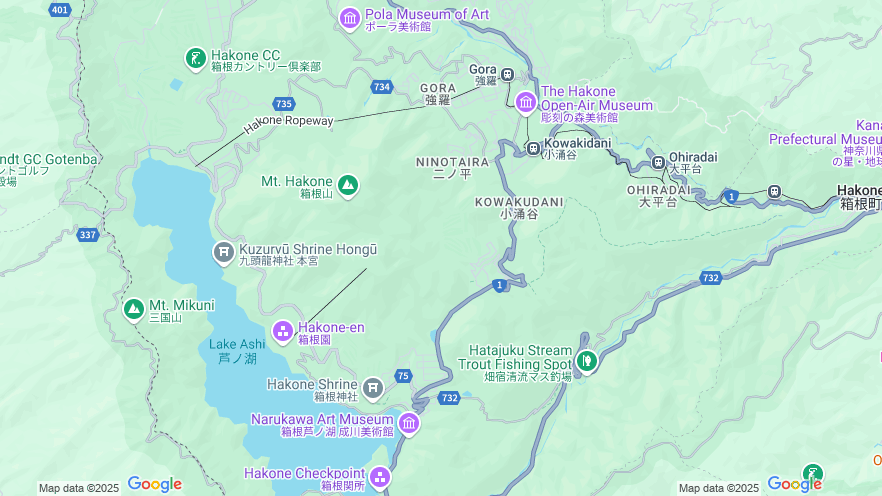Click the Mt. Mikuni mountain icon

click(x=134, y=309)
